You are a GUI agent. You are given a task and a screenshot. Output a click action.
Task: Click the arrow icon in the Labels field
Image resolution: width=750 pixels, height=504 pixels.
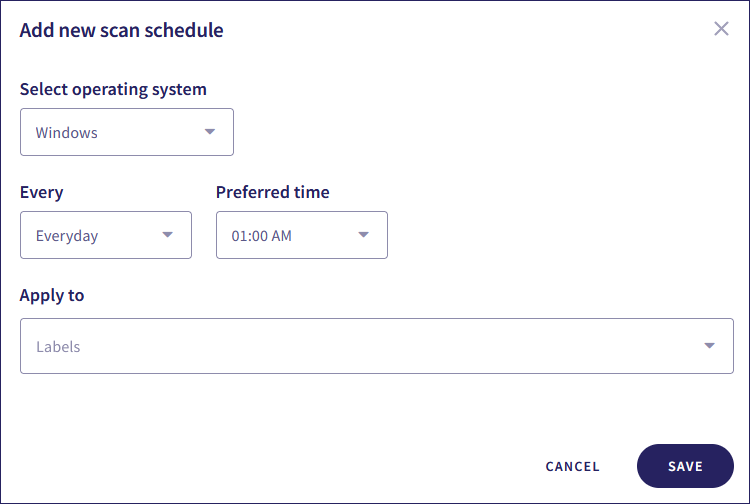[x=709, y=346]
